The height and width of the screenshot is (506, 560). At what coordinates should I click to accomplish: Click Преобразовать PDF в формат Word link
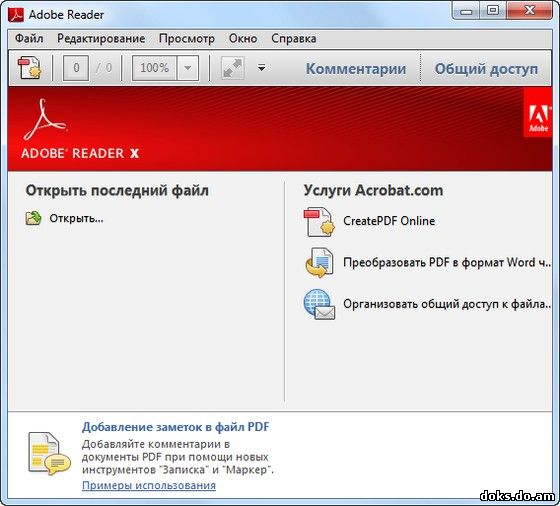click(447, 262)
